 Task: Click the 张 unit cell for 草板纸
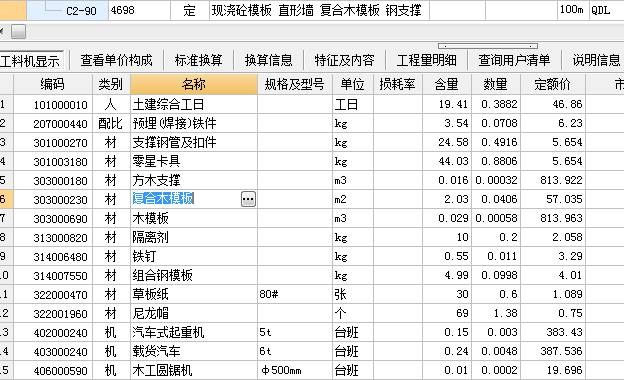click(x=353, y=294)
